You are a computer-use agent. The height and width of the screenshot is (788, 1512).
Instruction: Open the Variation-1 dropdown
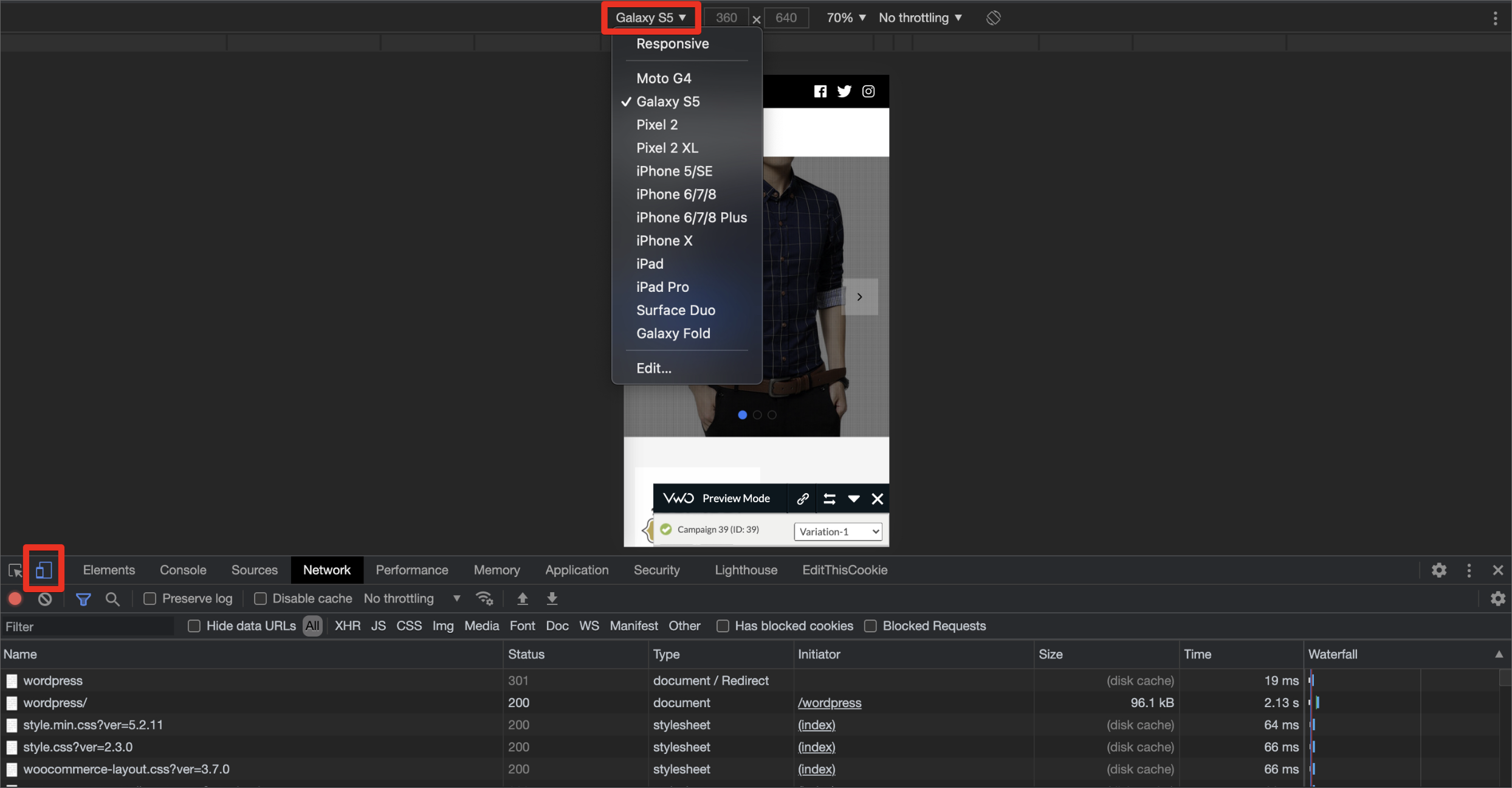(x=838, y=531)
